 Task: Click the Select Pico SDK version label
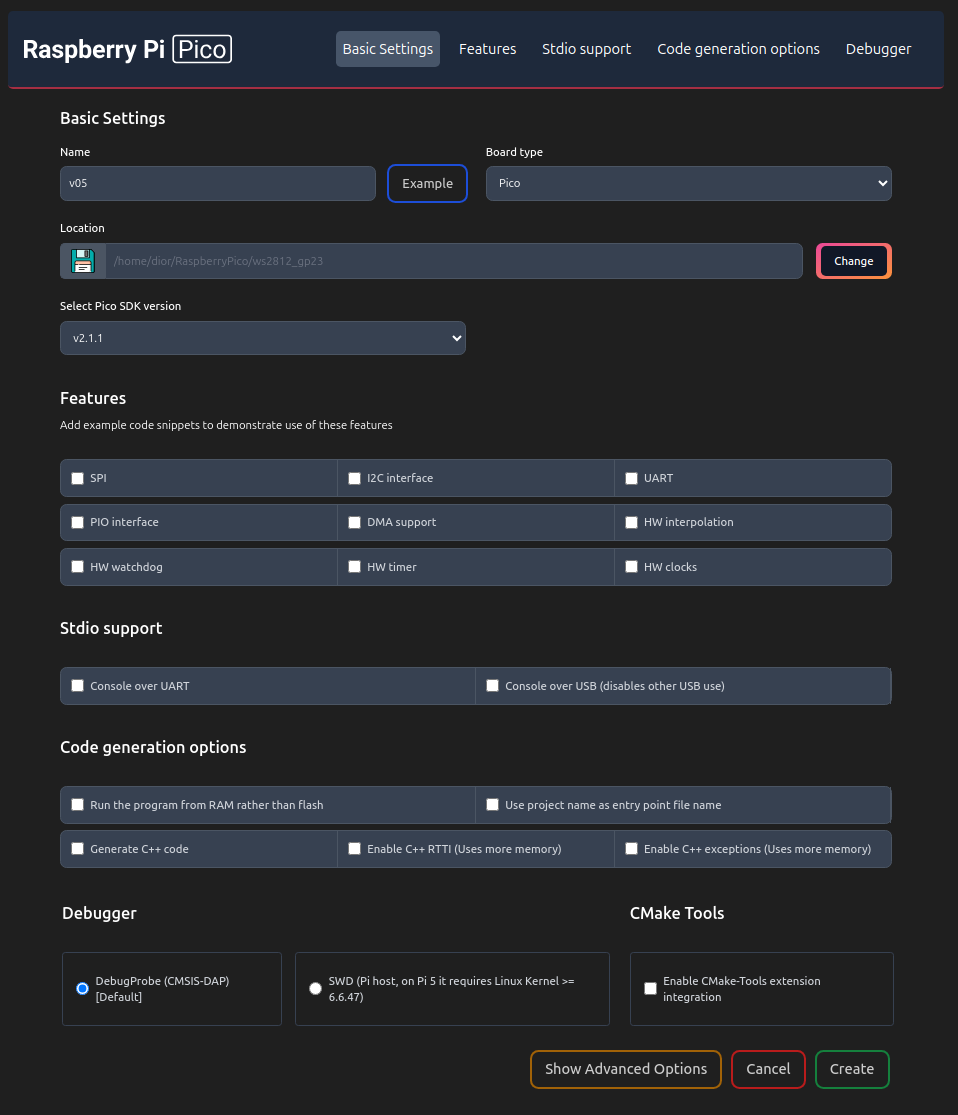tap(120, 306)
